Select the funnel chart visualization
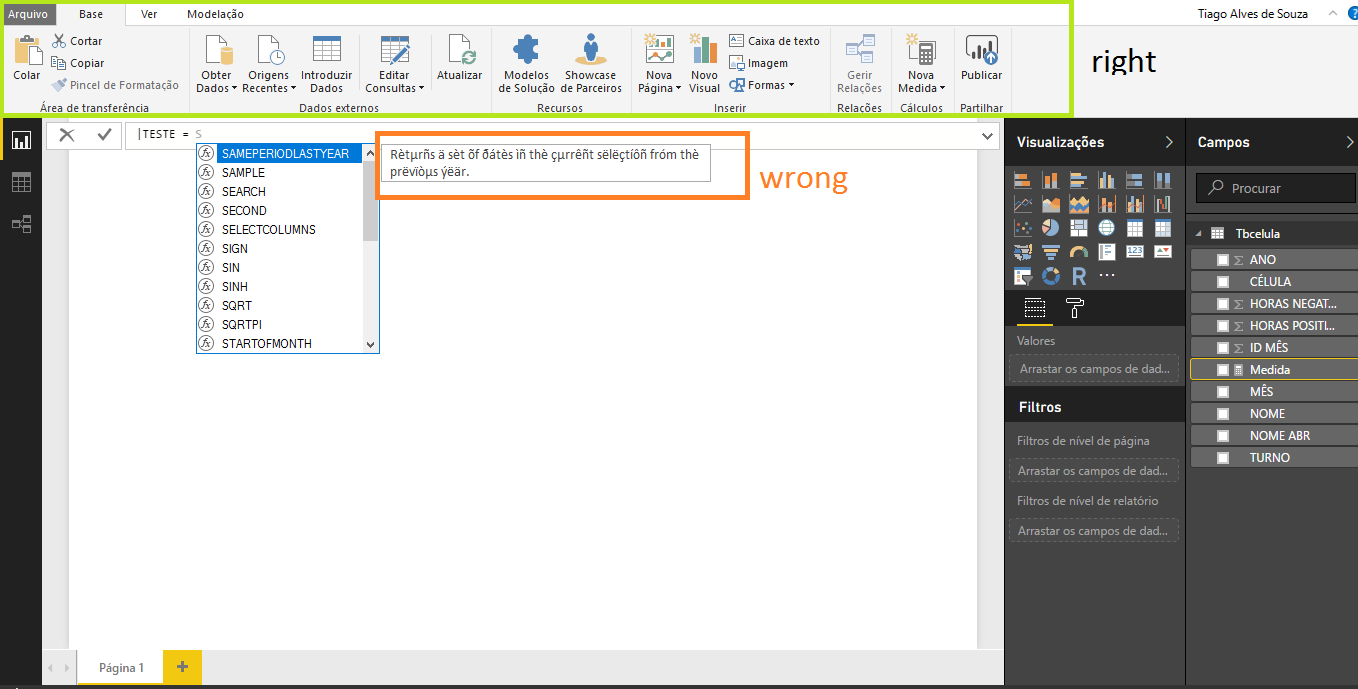The height and width of the screenshot is (689, 1358). click(x=1050, y=252)
